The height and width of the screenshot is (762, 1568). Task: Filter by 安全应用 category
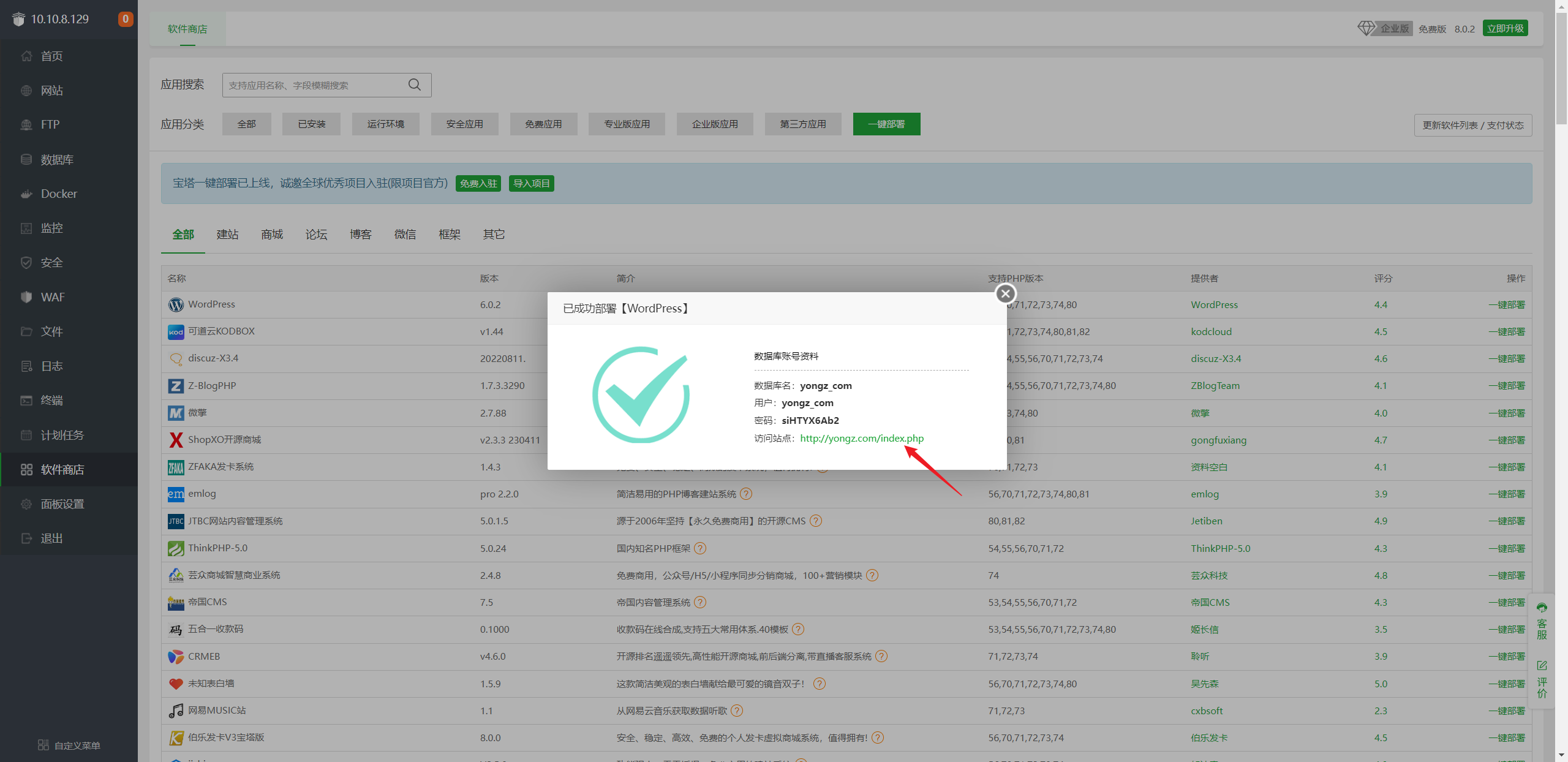(465, 124)
